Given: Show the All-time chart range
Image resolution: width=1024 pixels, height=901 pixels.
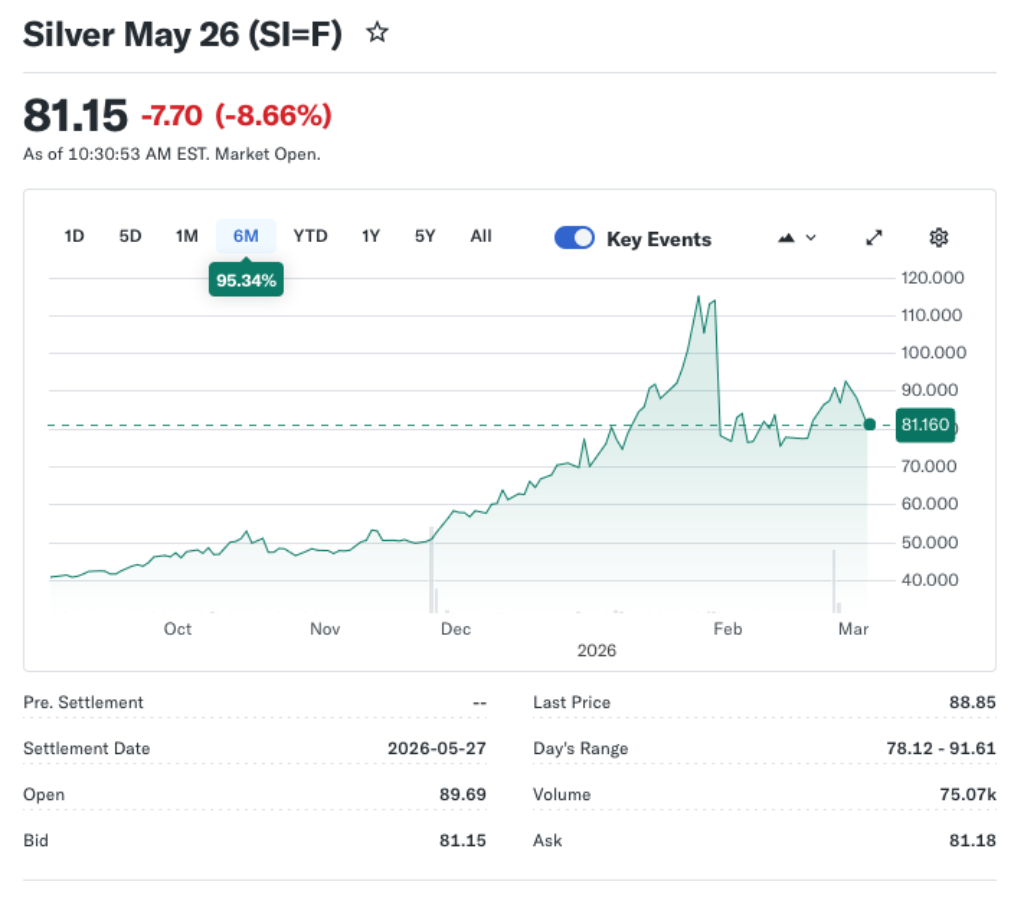Looking at the screenshot, I should click(481, 236).
